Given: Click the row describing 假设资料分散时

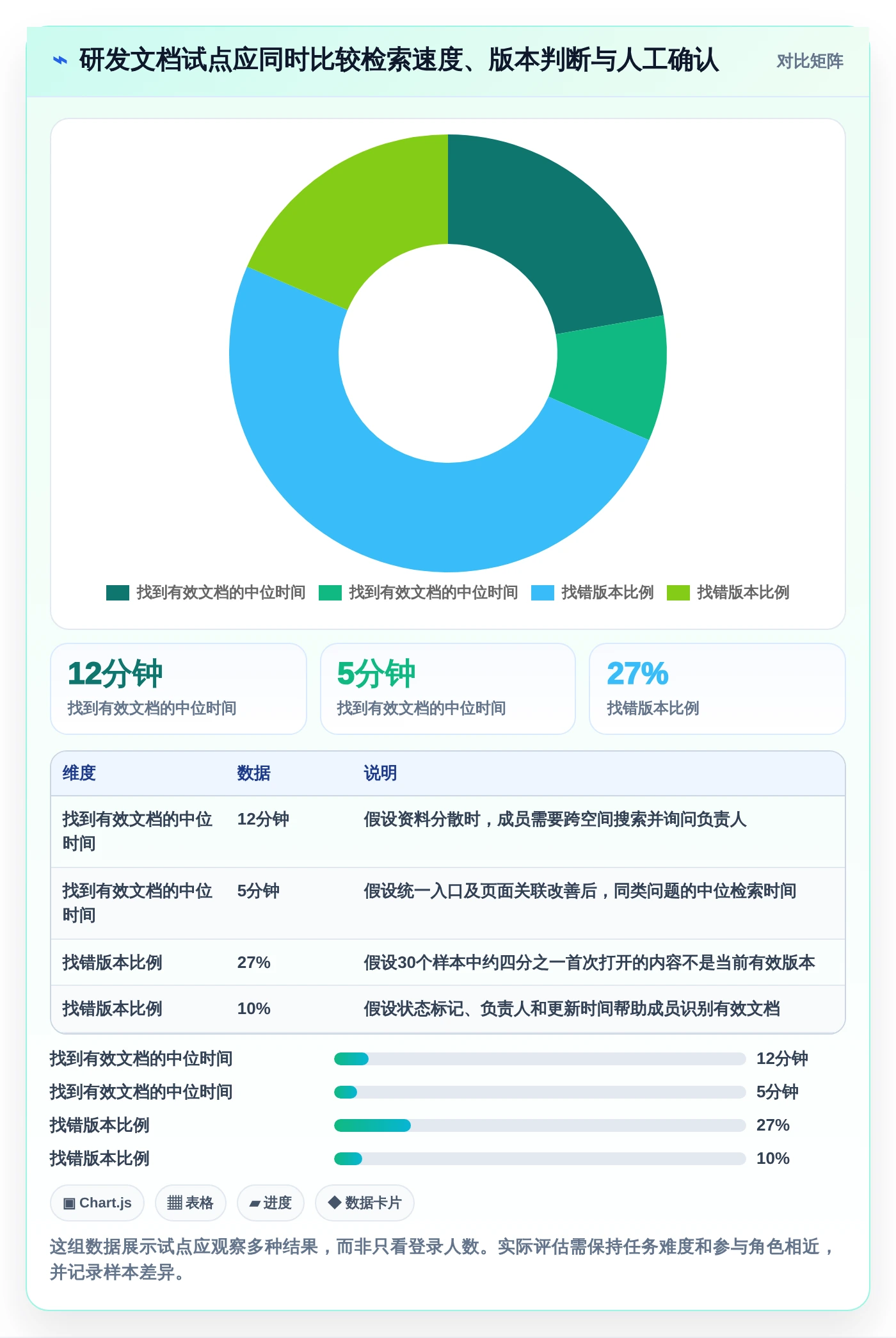Looking at the screenshot, I should 448,832.
